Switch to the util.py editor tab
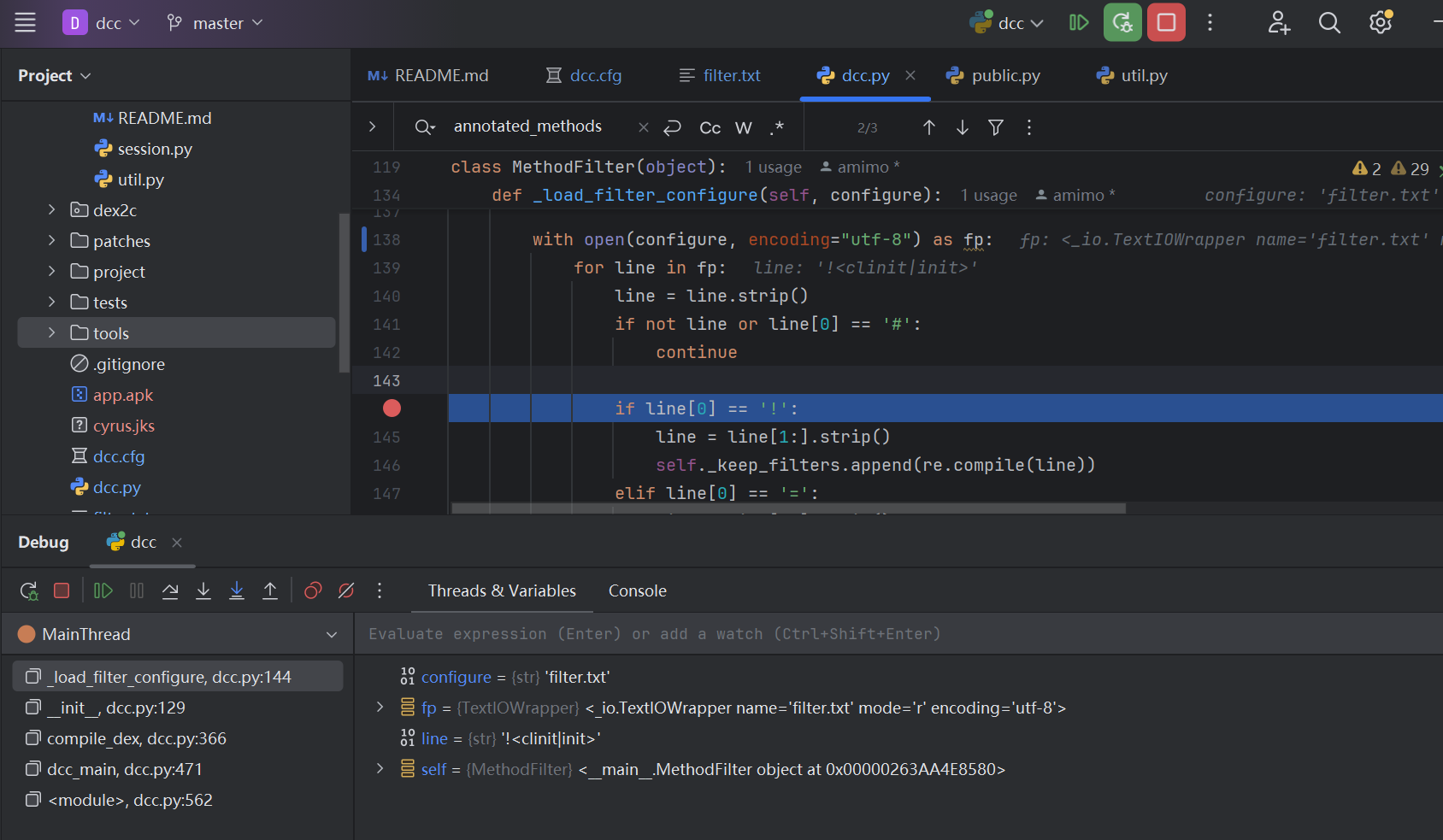Viewport: 1443px width, 840px height. pos(1132,76)
